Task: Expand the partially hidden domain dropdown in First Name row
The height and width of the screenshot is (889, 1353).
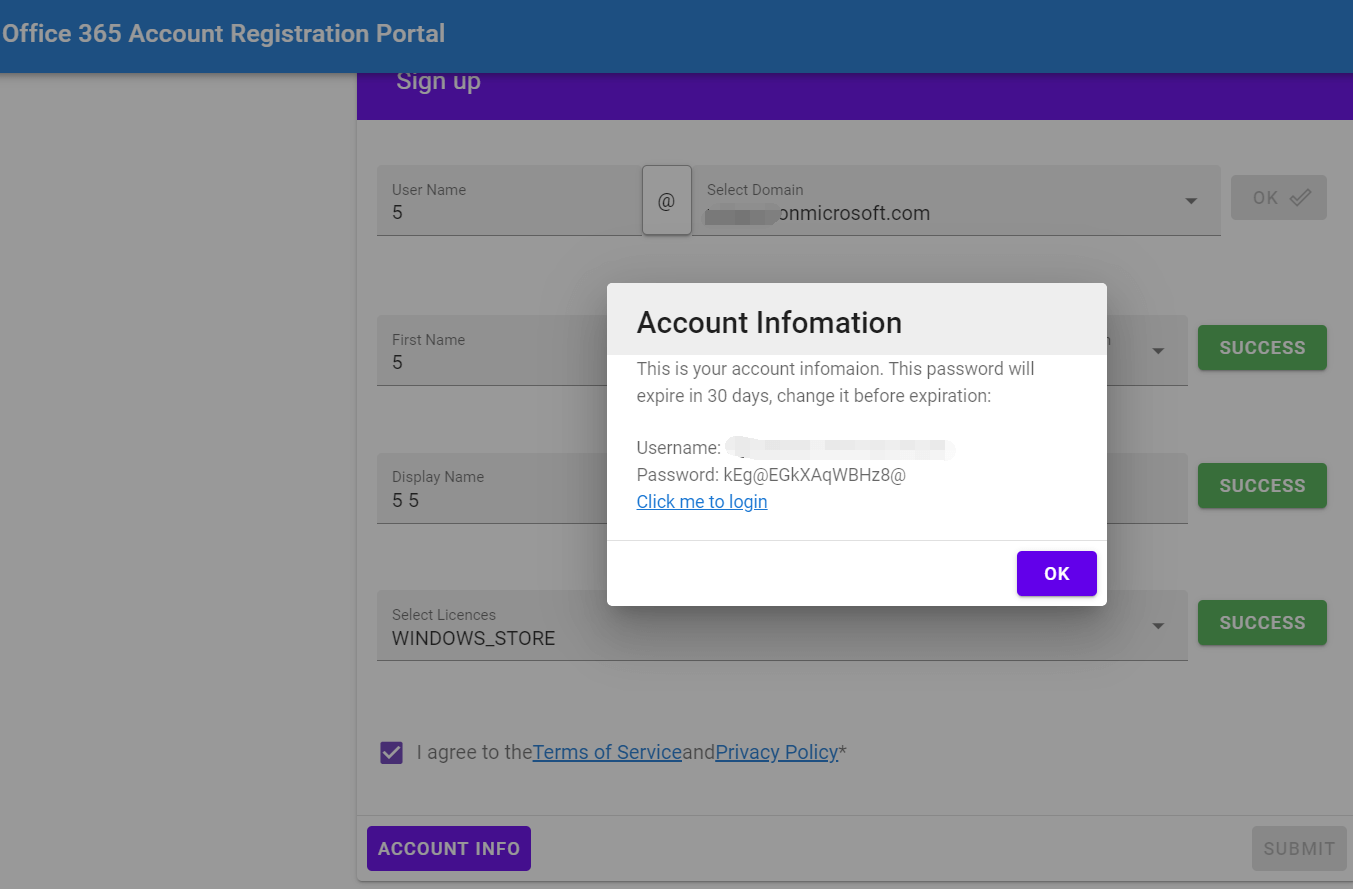Action: click(x=1157, y=350)
